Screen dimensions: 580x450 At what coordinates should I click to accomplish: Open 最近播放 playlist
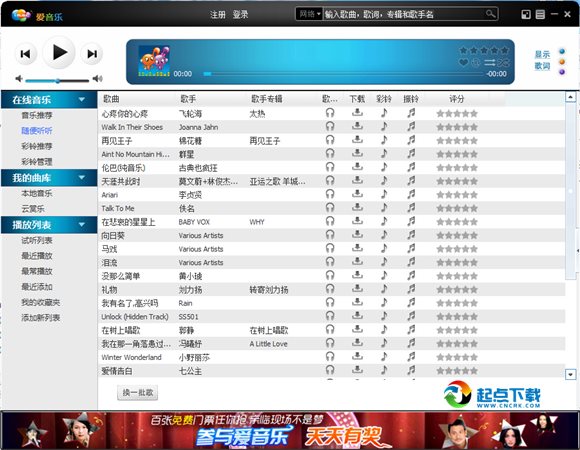click(37, 256)
